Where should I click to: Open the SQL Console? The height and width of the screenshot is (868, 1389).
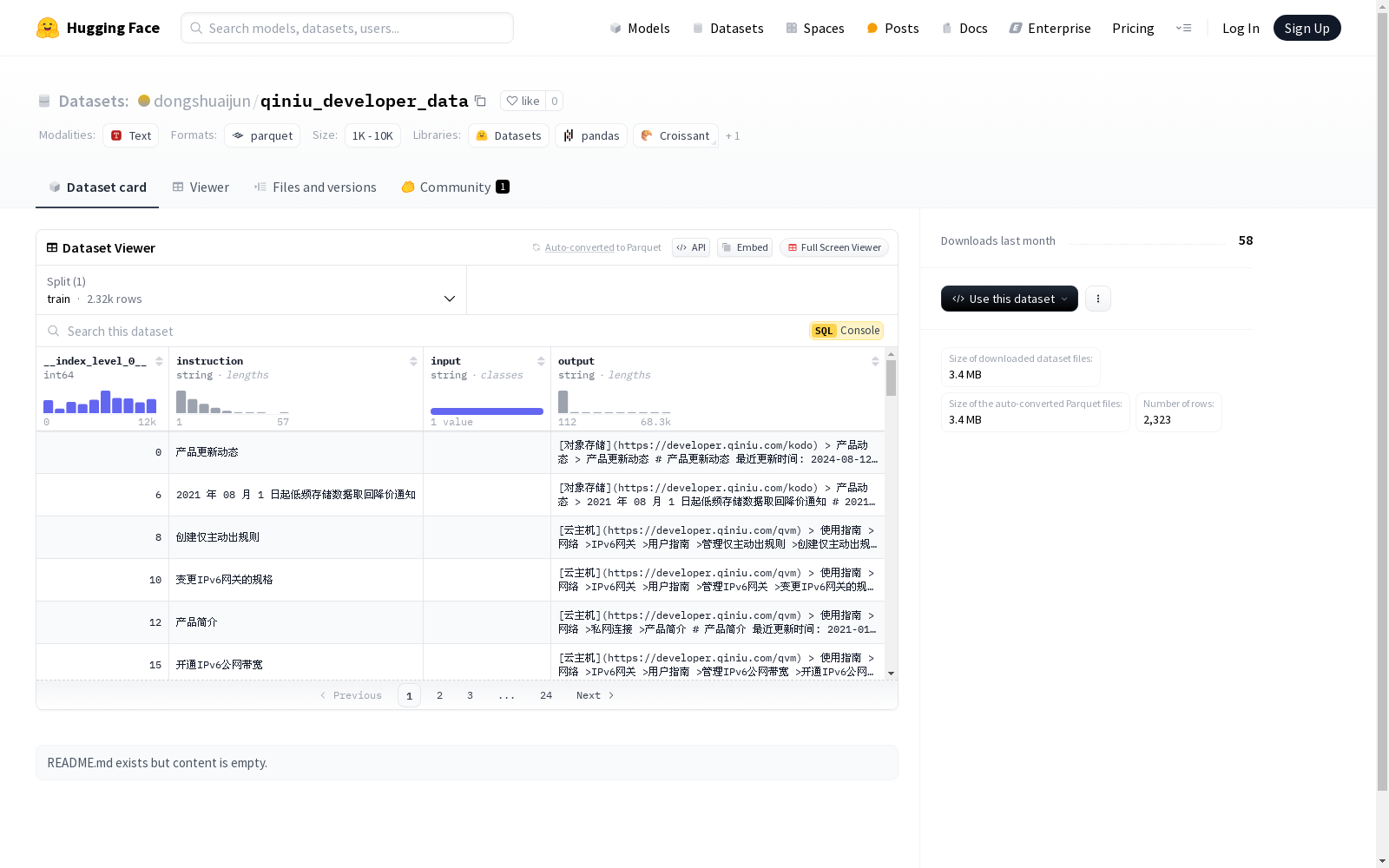(846, 331)
